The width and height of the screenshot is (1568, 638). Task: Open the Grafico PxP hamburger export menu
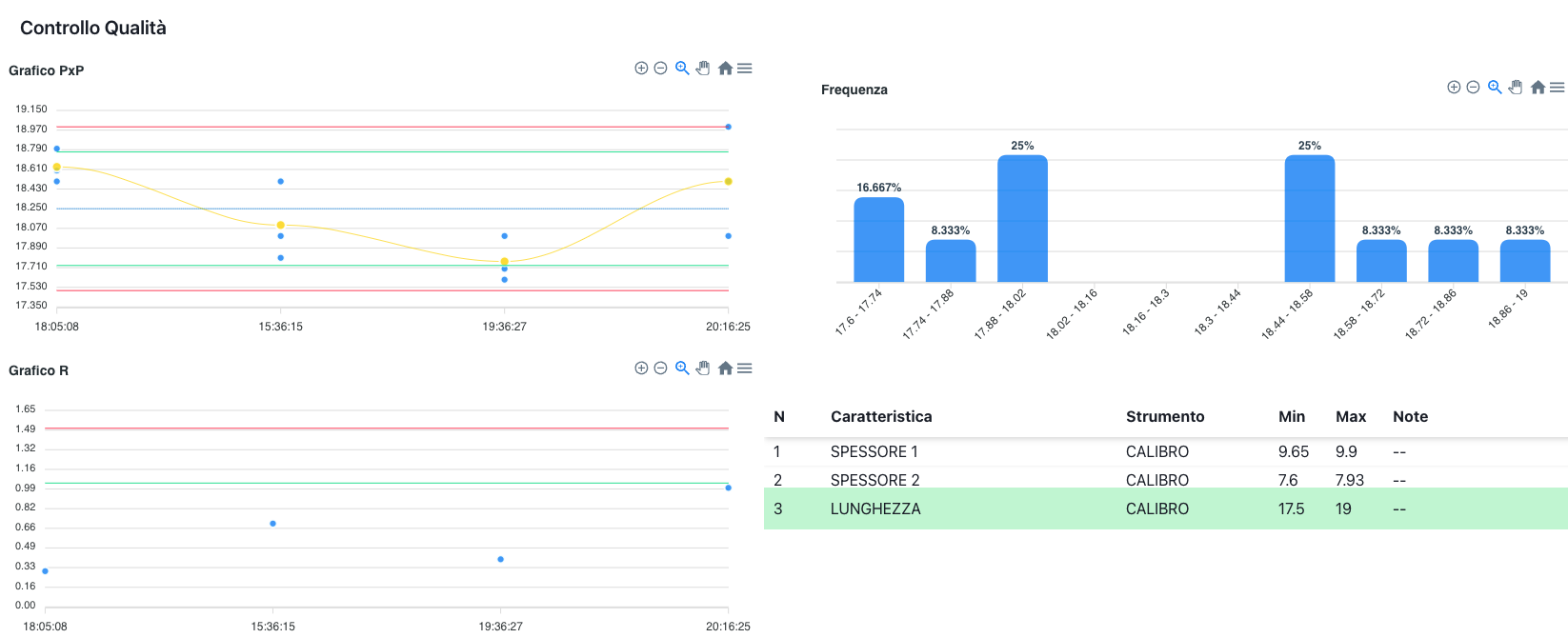tap(745, 69)
